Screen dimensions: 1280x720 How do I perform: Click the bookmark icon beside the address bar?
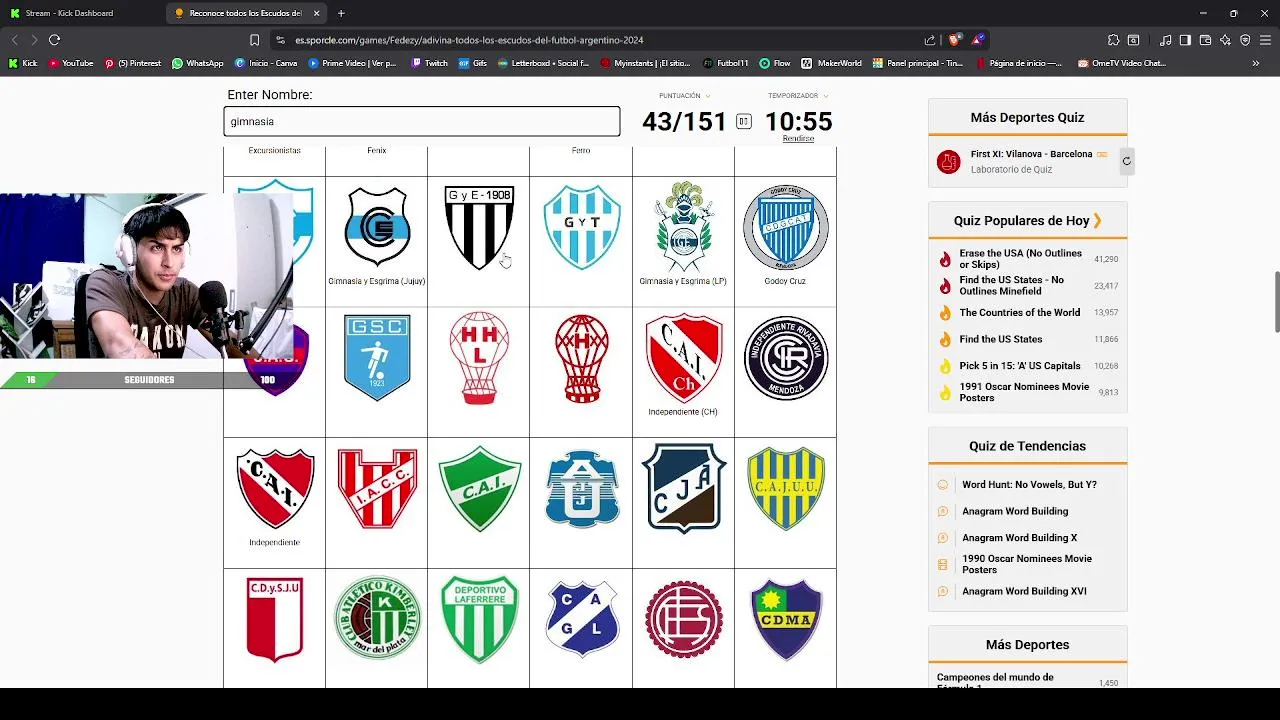tap(254, 40)
